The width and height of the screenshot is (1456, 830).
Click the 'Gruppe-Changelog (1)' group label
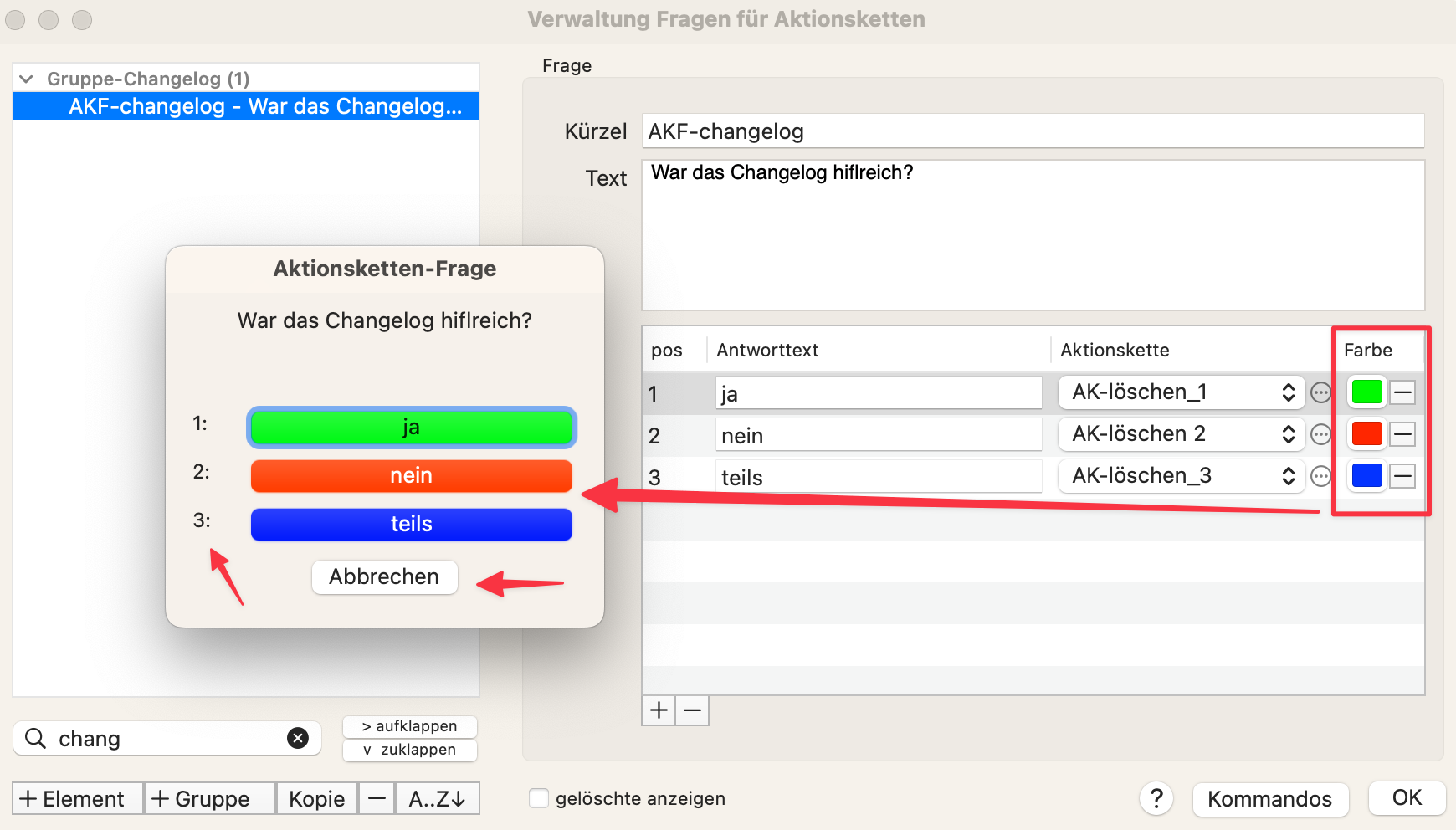pyautogui.click(x=148, y=79)
